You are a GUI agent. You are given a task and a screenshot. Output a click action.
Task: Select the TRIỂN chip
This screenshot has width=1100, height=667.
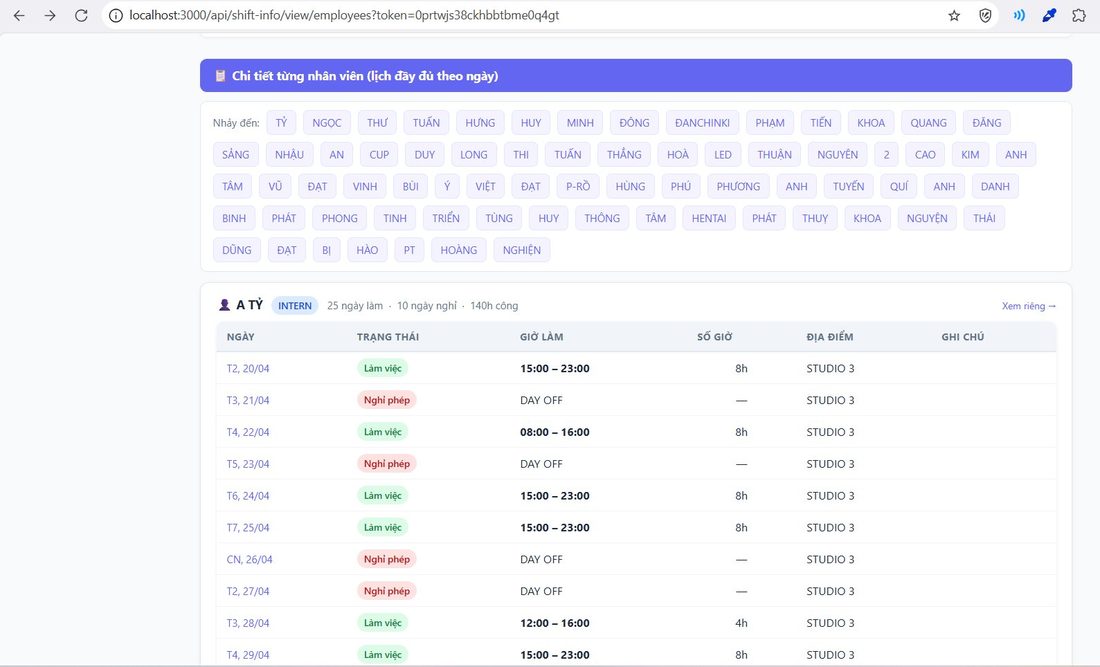(445, 218)
